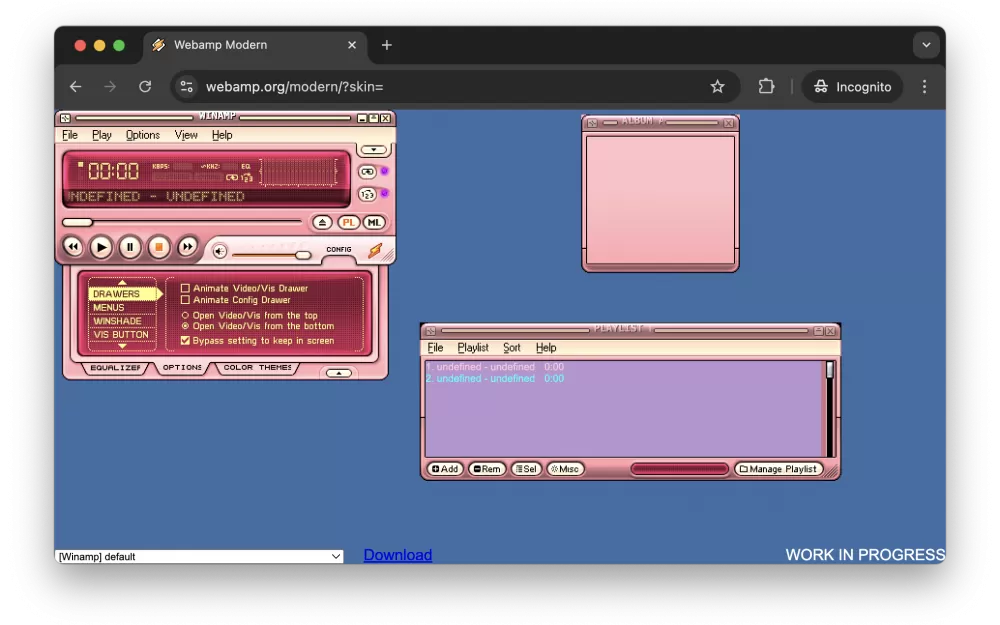This screenshot has width=1000, height=625.
Task: Toggle the CONFIG drawer tab
Action: point(339,249)
